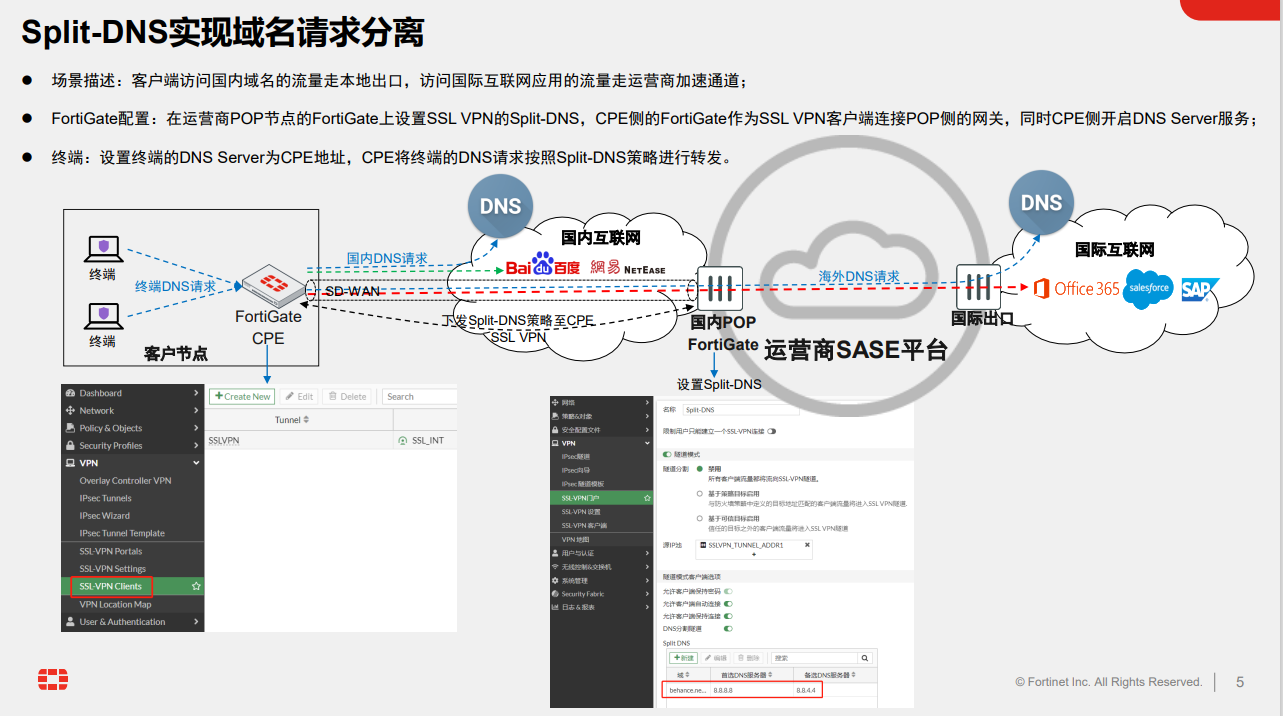Click the Baidu logo in the diagram
The image size is (1283, 716).
pyautogui.click(x=542, y=266)
